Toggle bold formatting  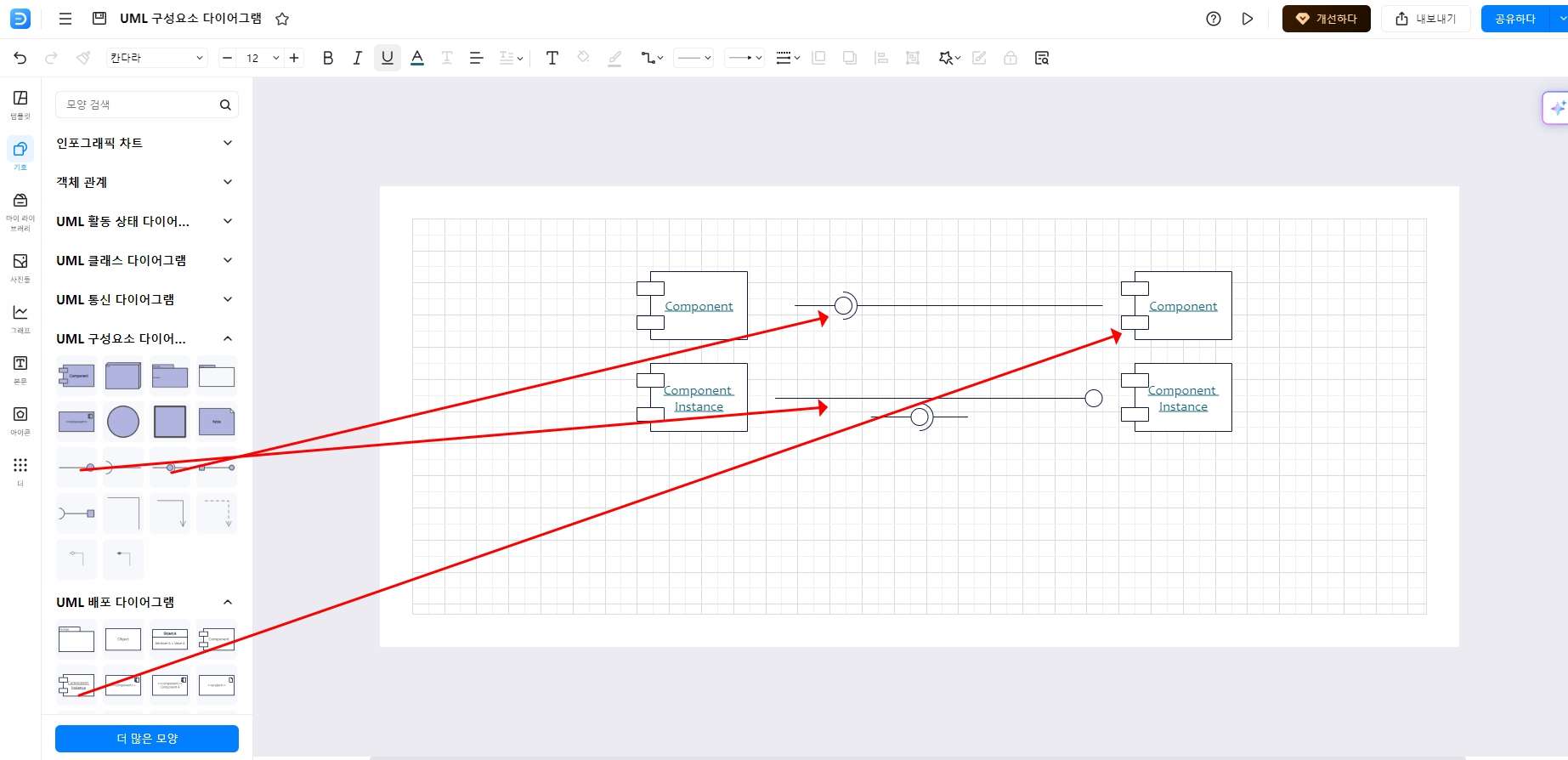coord(328,58)
